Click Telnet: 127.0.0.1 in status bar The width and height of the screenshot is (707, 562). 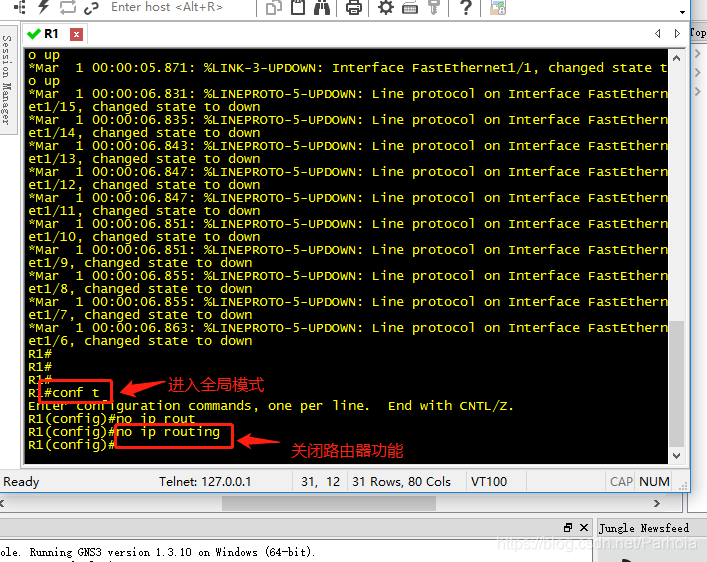point(205,482)
